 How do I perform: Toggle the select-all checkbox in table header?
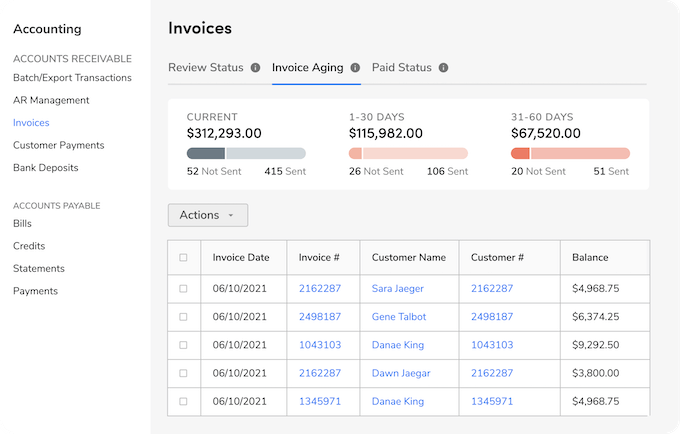[x=183, y=258]
